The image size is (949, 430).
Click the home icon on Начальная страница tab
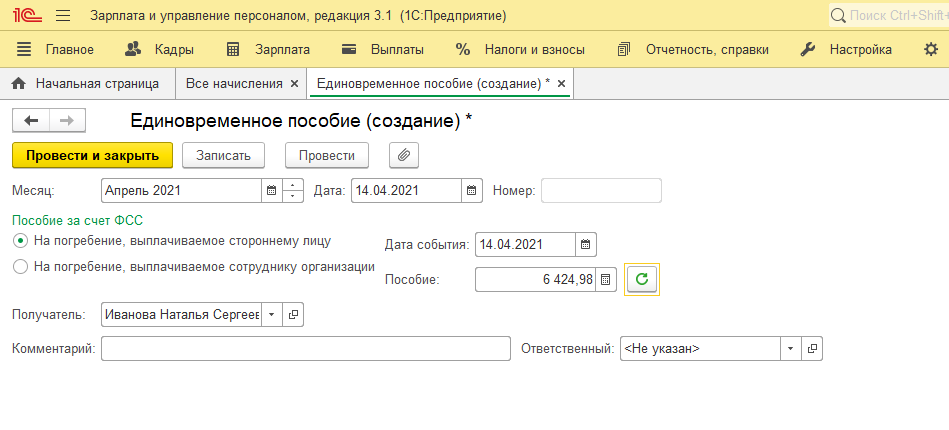[19, 84]
